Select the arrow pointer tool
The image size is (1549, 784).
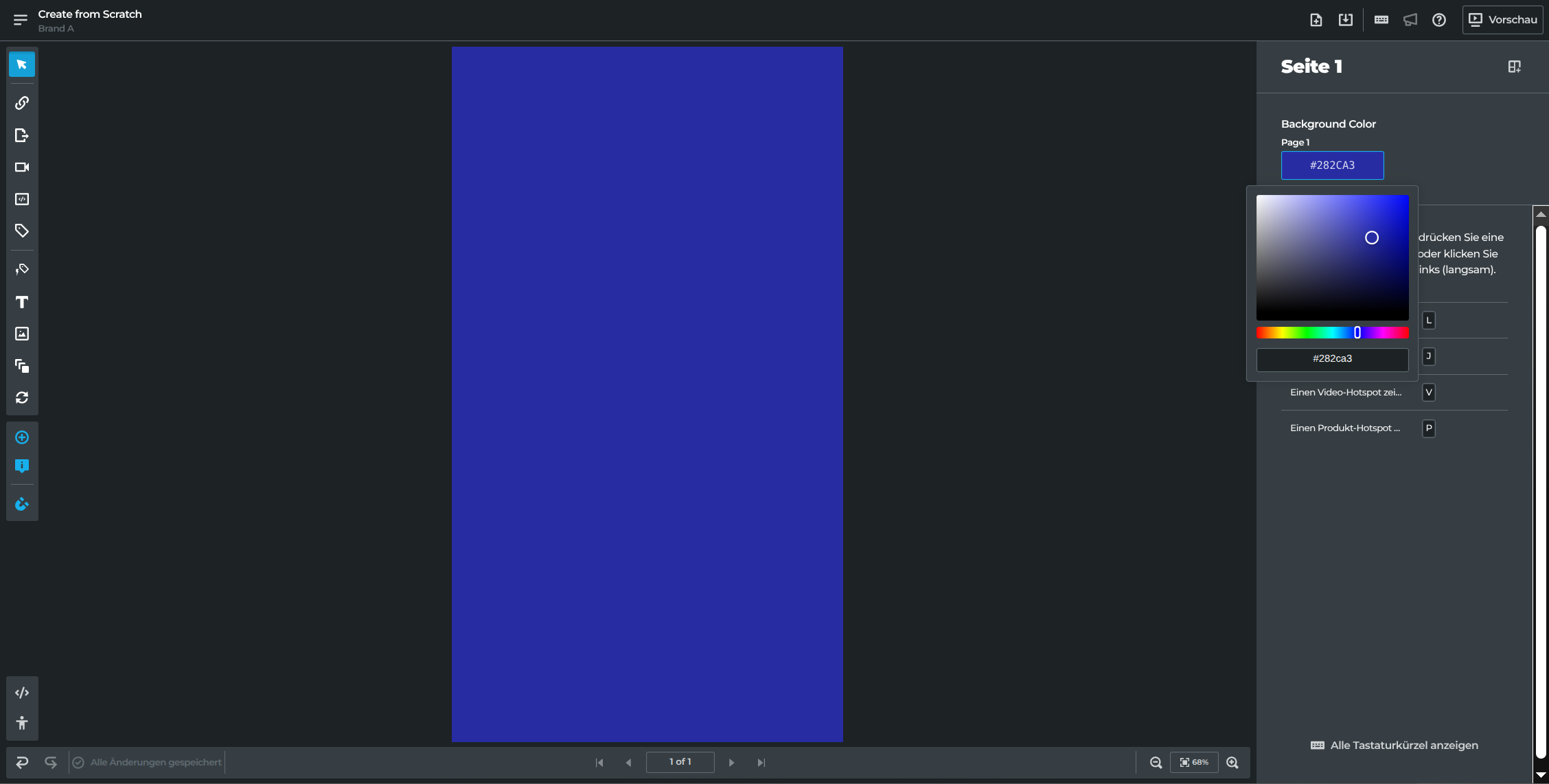click(22, 65)
